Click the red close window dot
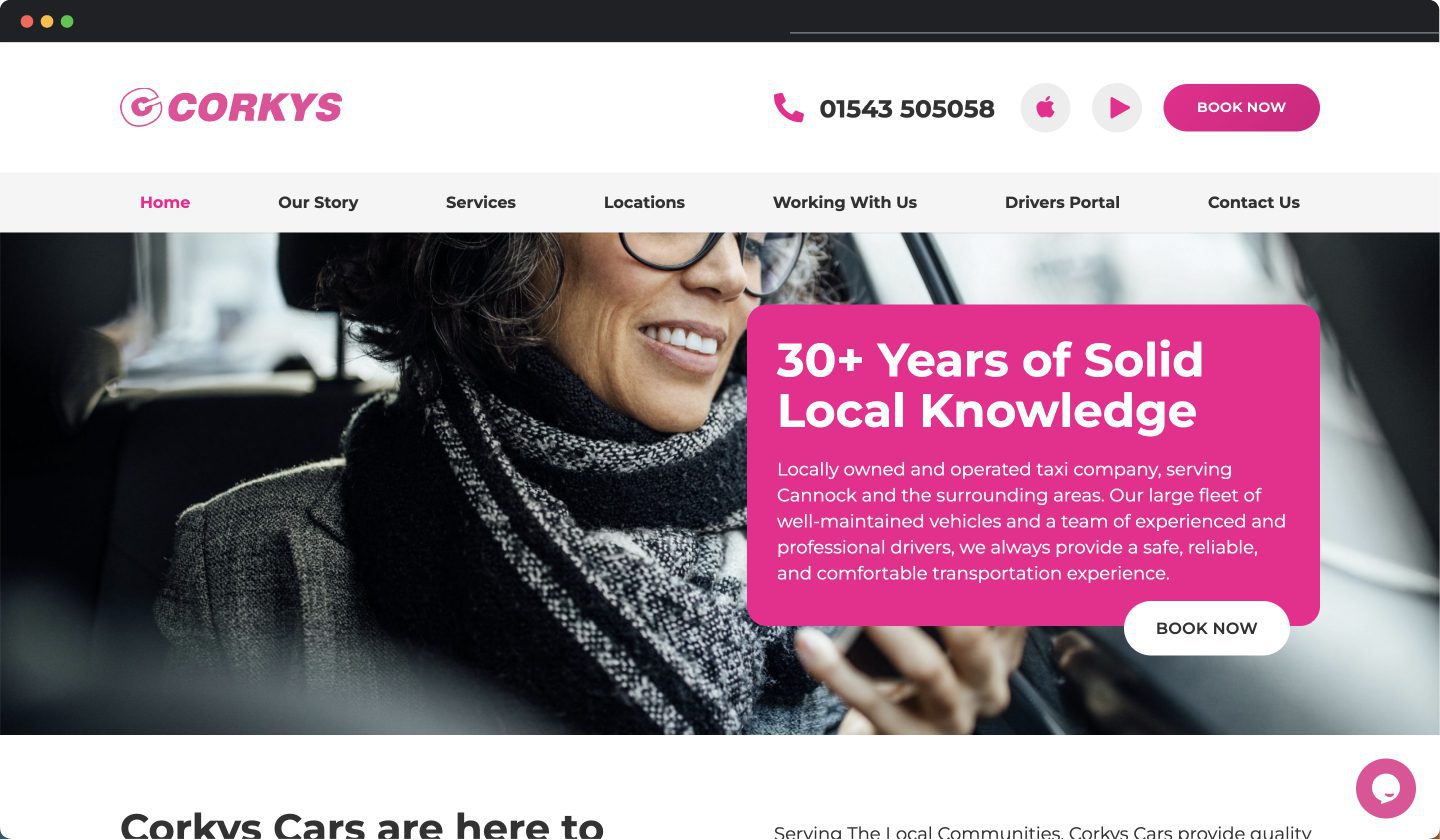Viewport: 1440px width, 840px height. point(27,21)
